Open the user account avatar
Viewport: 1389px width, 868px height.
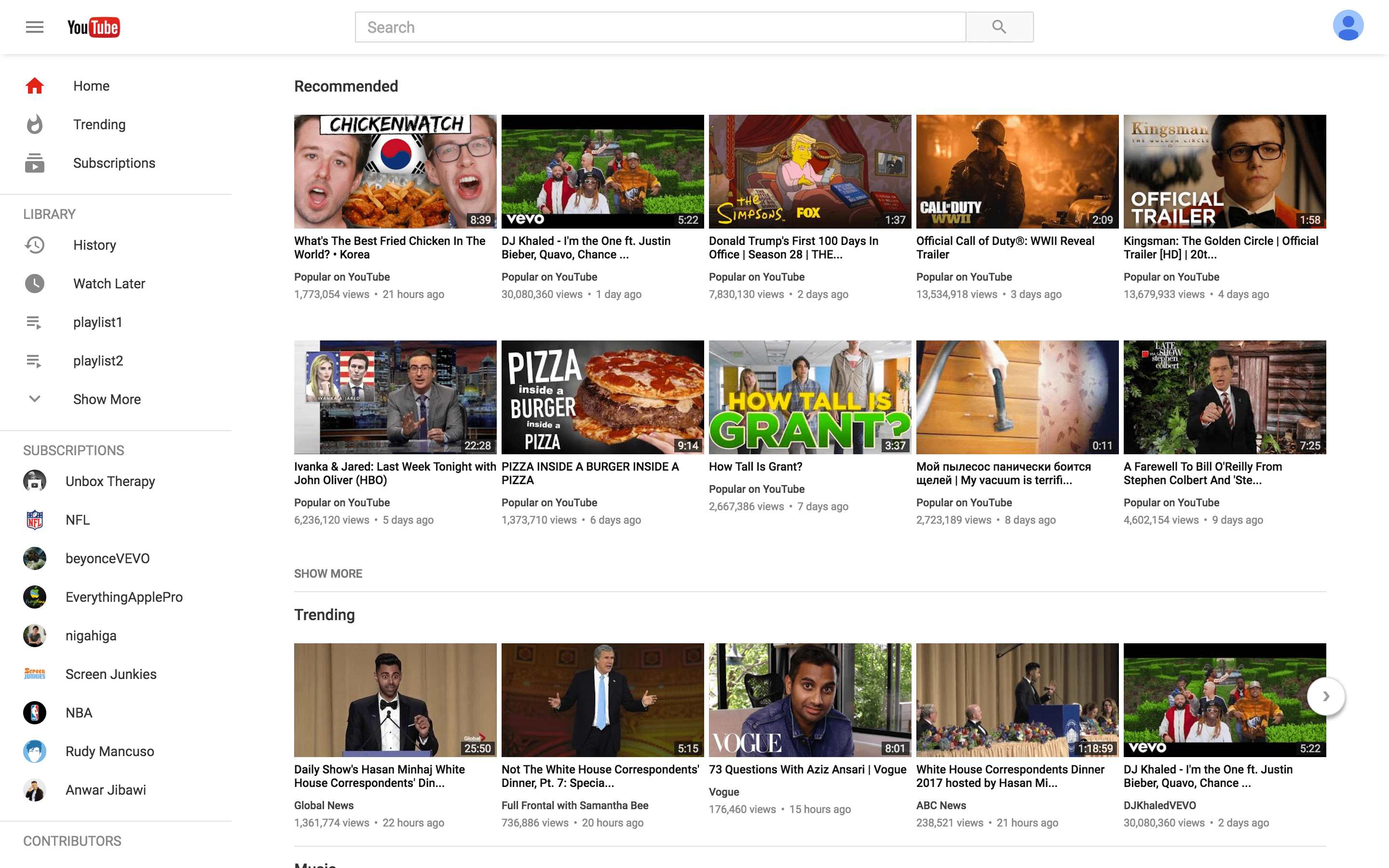(1347, 26)
